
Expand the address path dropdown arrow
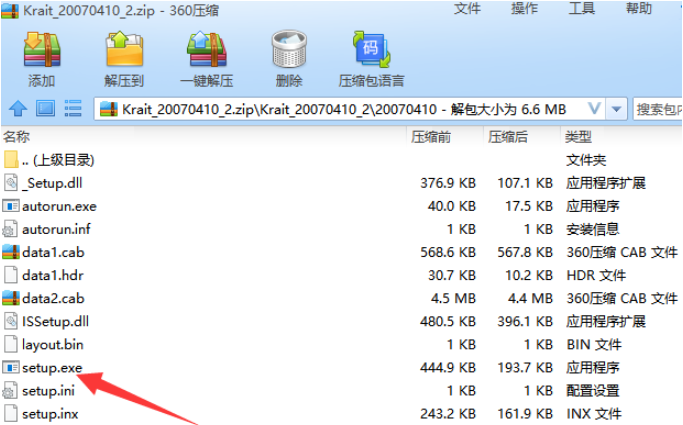click(x=594, y=108)
